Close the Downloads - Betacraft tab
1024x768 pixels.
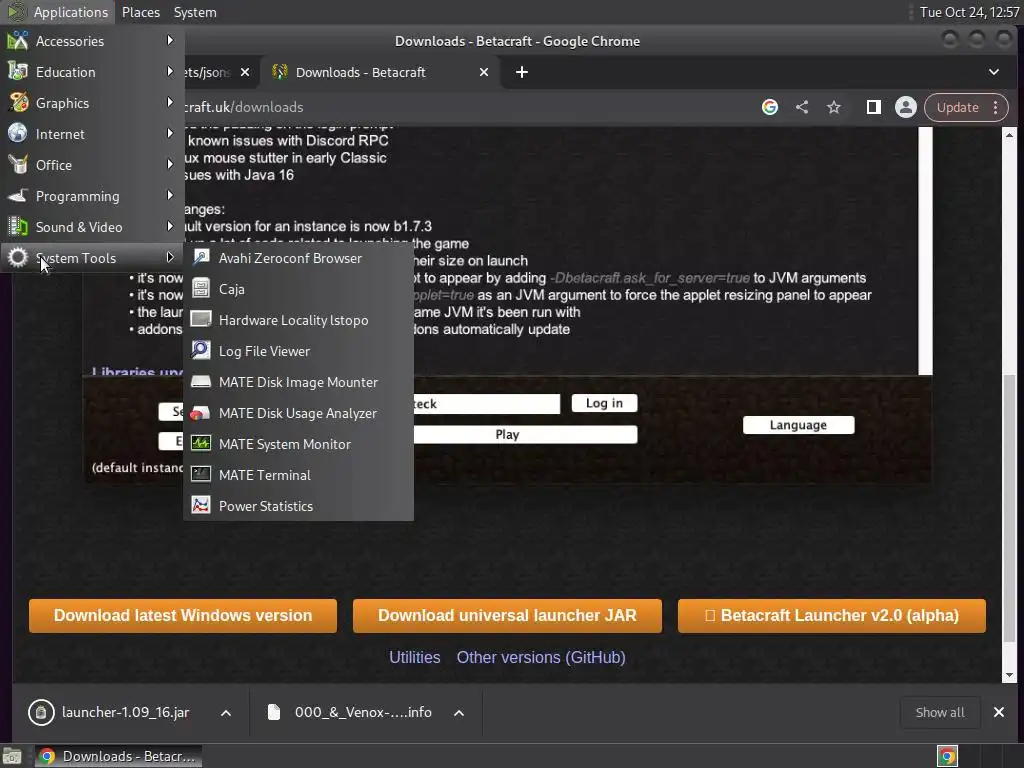[484, 72]
